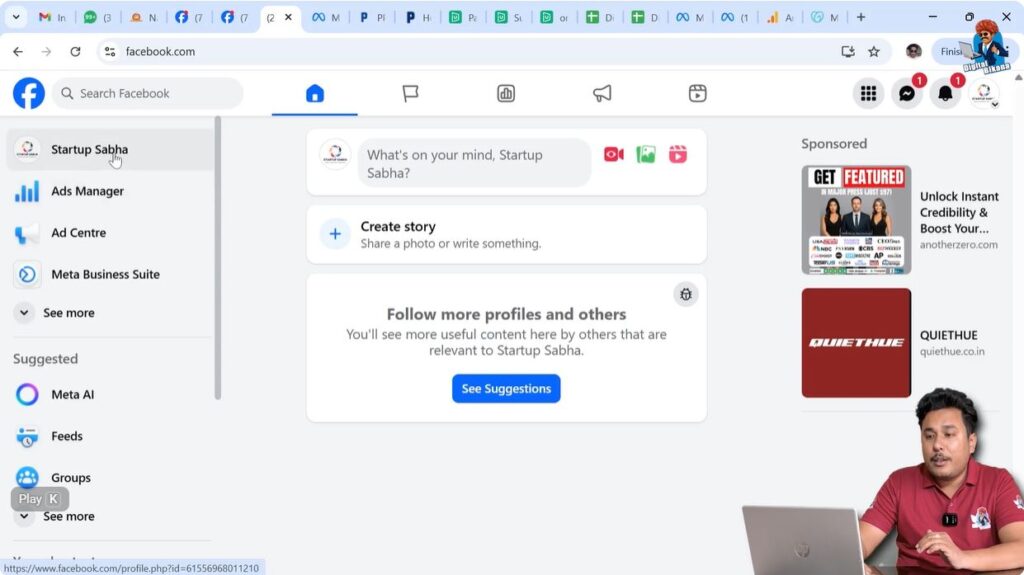Bookmark this page with star
The image size is (1024, 575).
click(x=874, y=52)
